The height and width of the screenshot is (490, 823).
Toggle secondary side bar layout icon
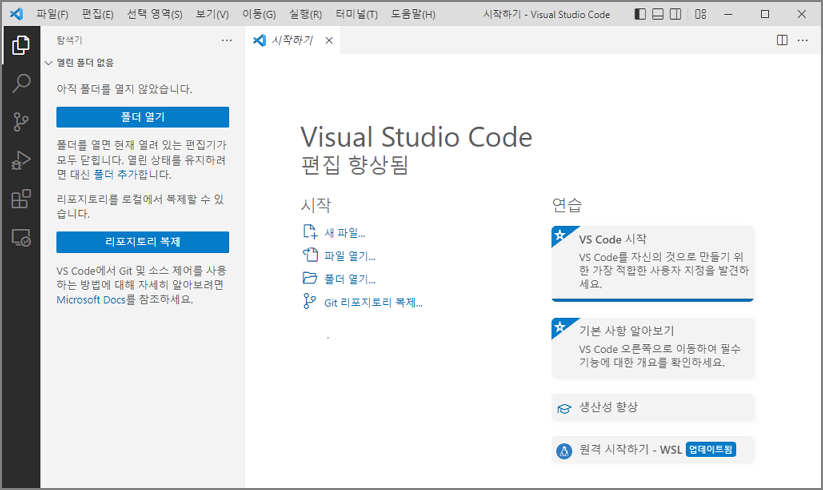coord(676,14)
